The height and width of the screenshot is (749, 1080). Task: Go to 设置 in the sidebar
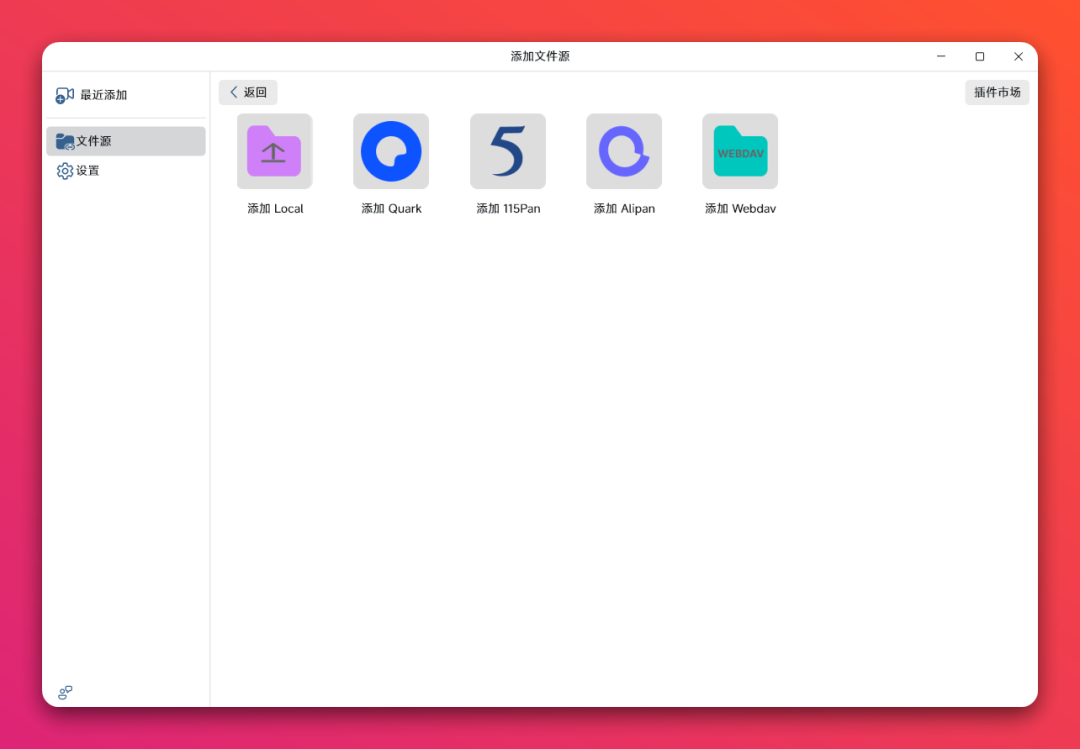tap(88, 171)
